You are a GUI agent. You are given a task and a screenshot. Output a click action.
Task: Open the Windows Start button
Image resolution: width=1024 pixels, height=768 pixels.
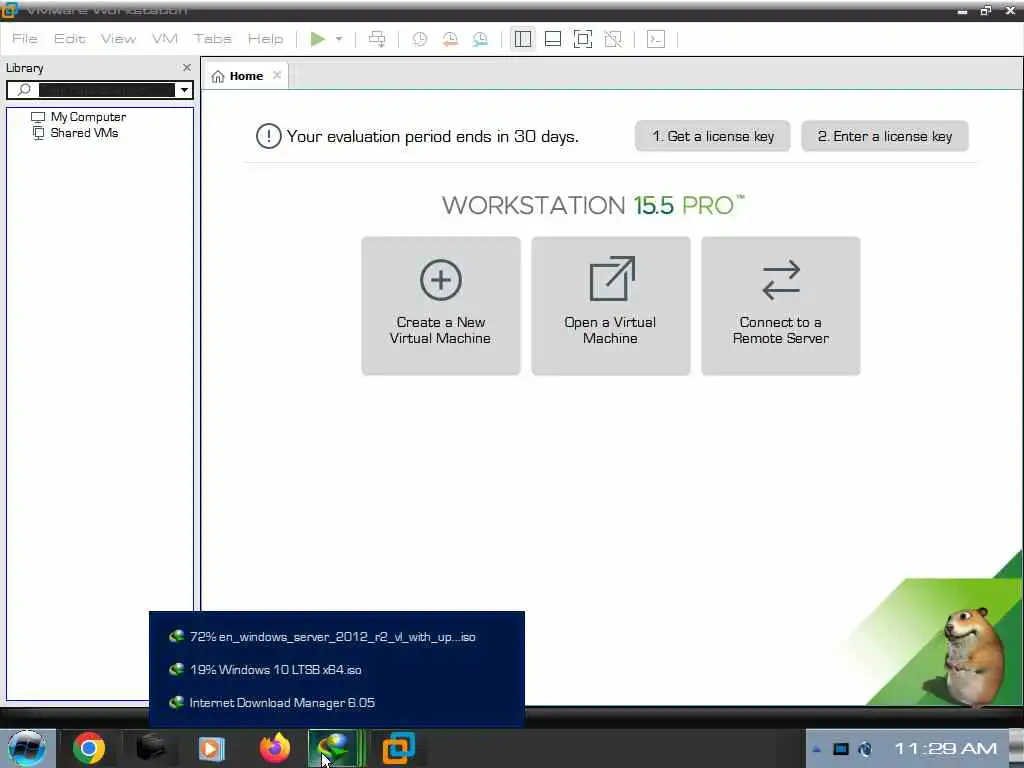[x=26, y=748]
